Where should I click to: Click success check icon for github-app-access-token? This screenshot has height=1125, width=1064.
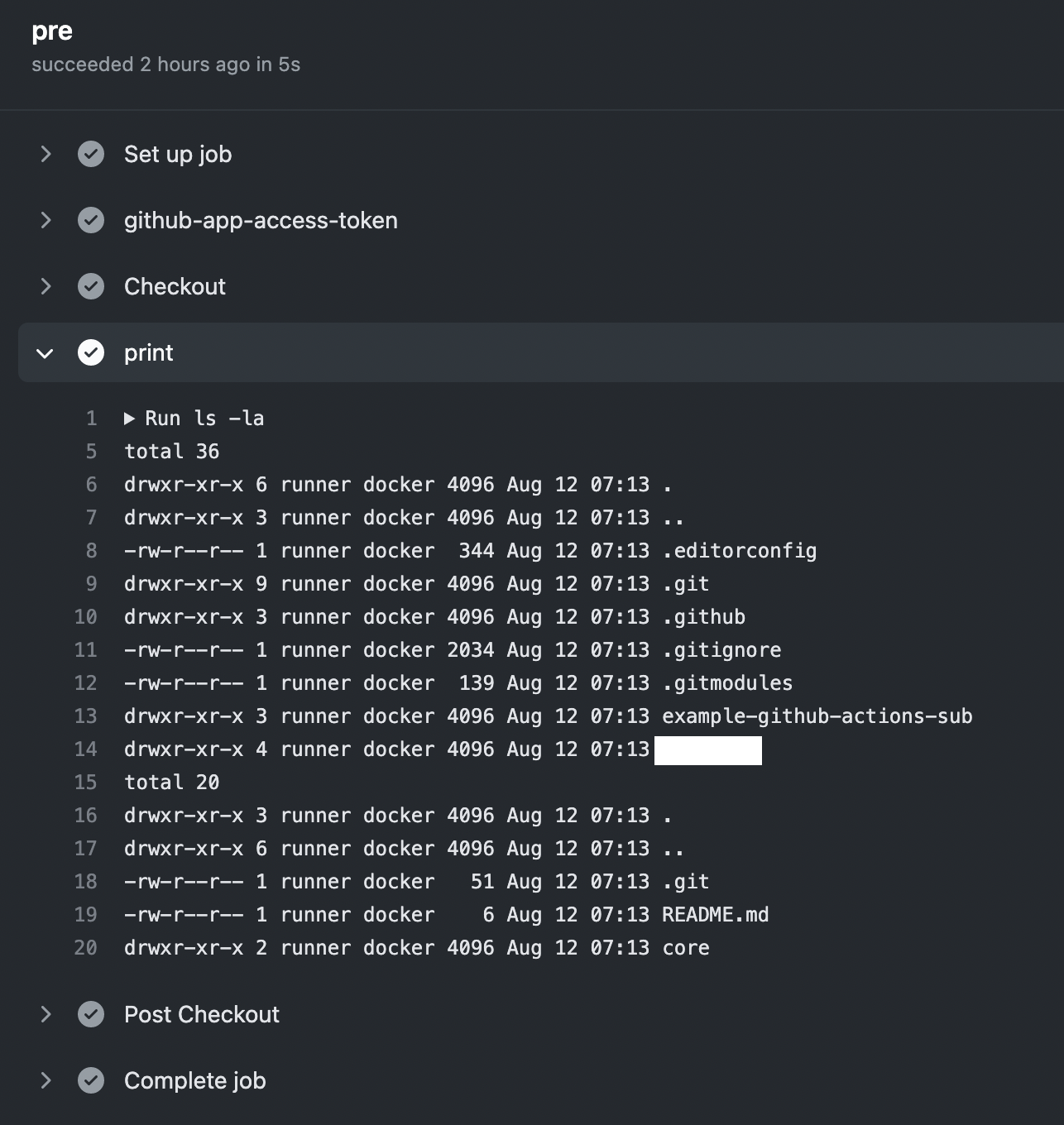pos(91,220)
